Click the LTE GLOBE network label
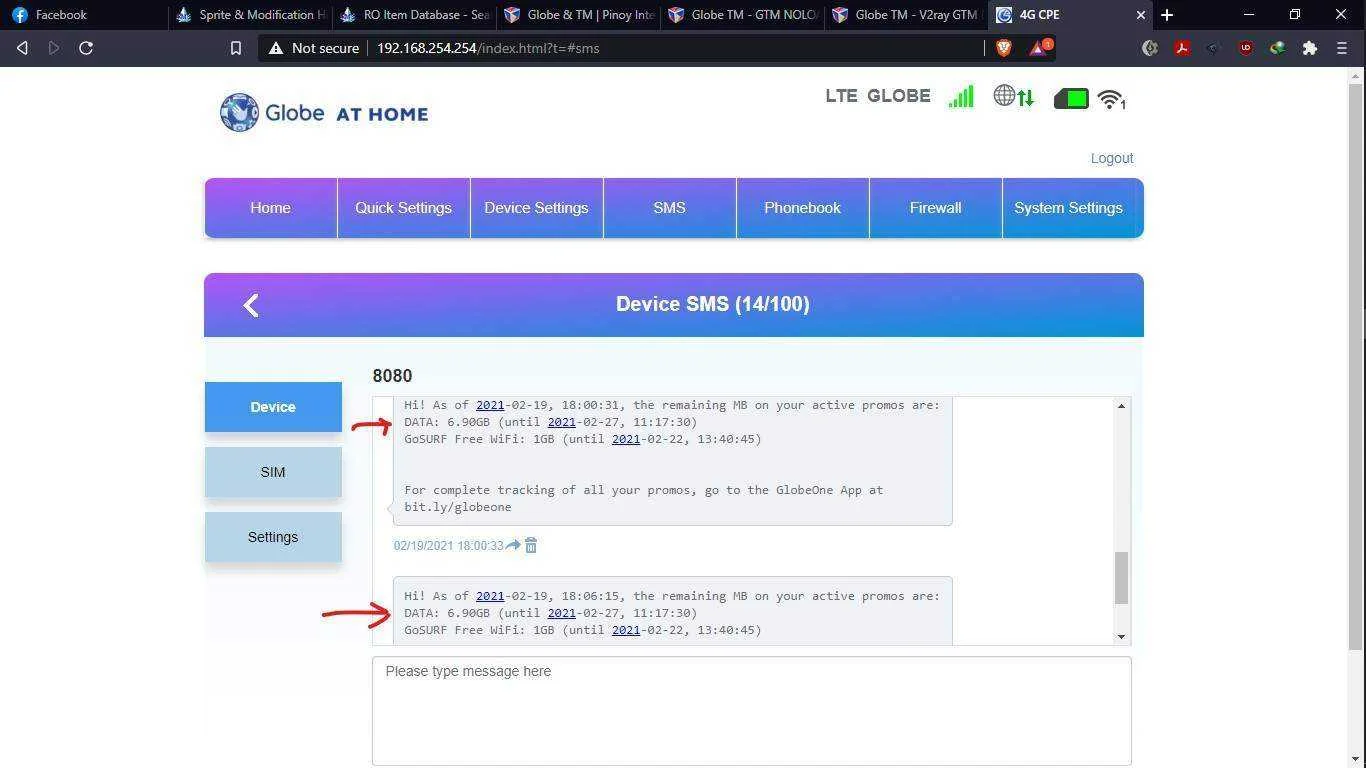 pos(878,96)
